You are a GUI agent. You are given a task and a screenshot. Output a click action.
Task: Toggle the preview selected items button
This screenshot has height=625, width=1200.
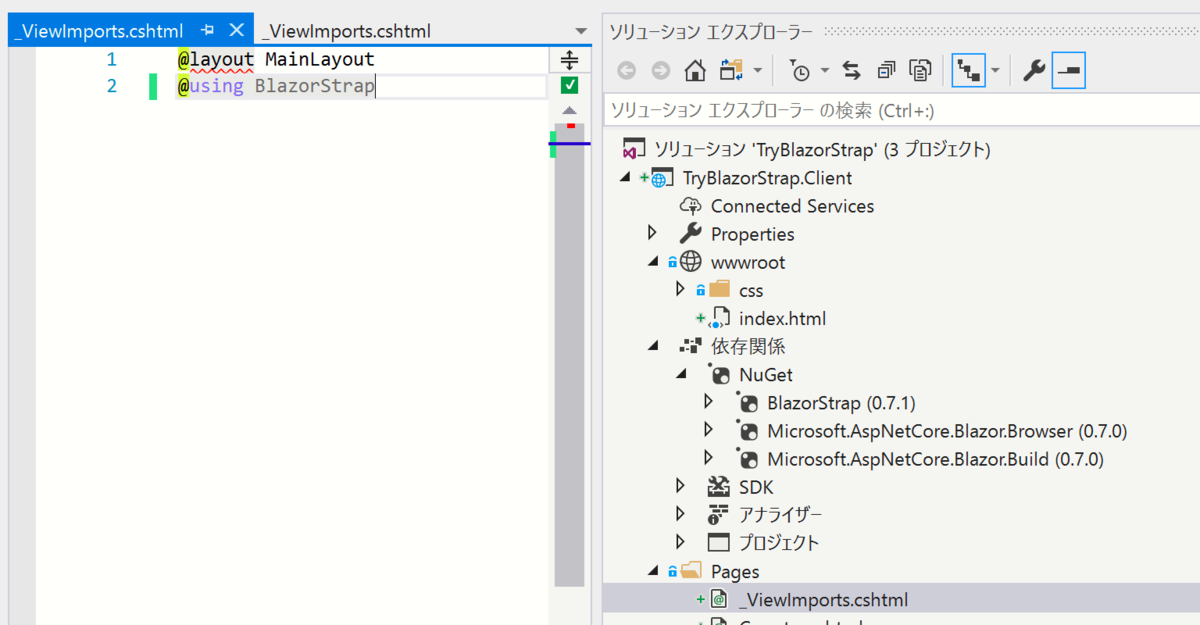pos(1069,70)
